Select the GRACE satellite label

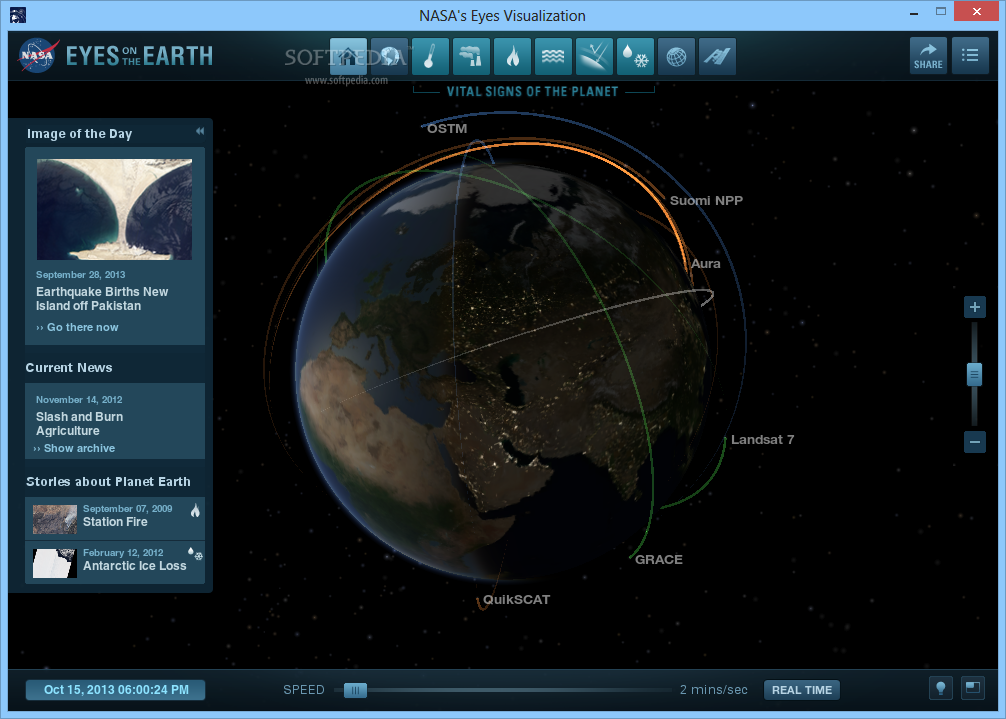coord(659,559)
